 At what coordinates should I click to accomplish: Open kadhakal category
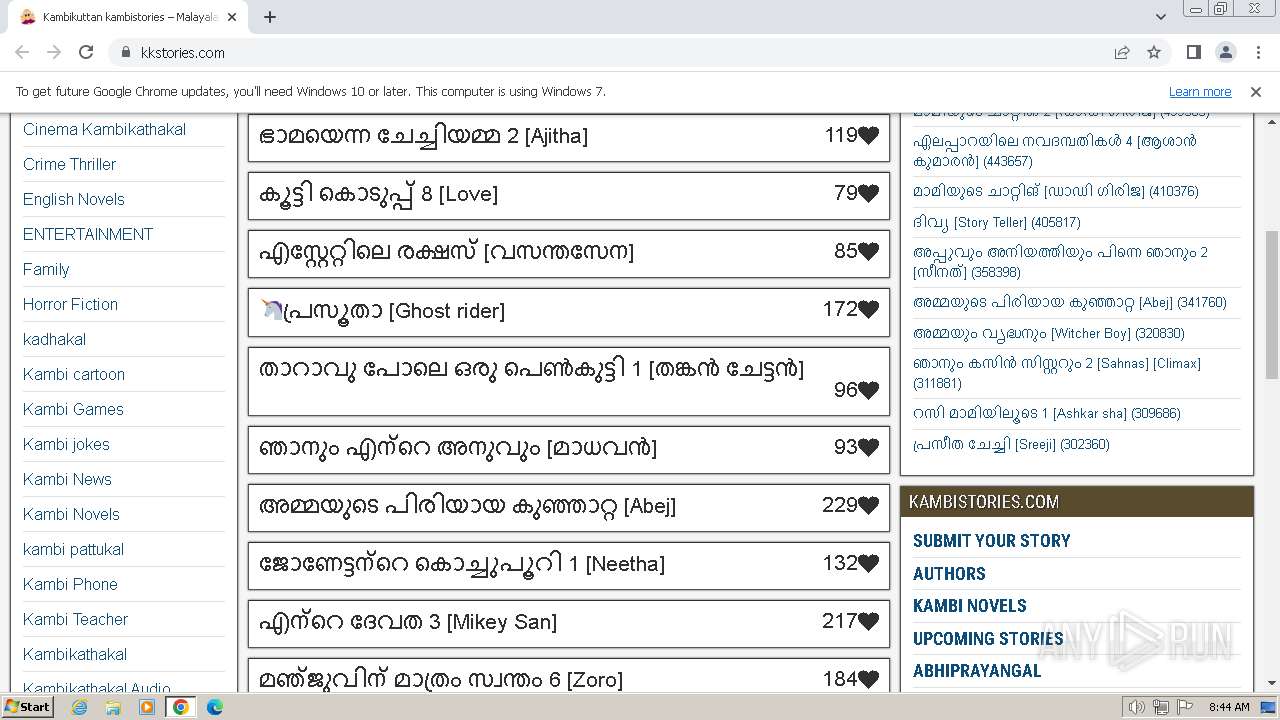tap(54, 339)
